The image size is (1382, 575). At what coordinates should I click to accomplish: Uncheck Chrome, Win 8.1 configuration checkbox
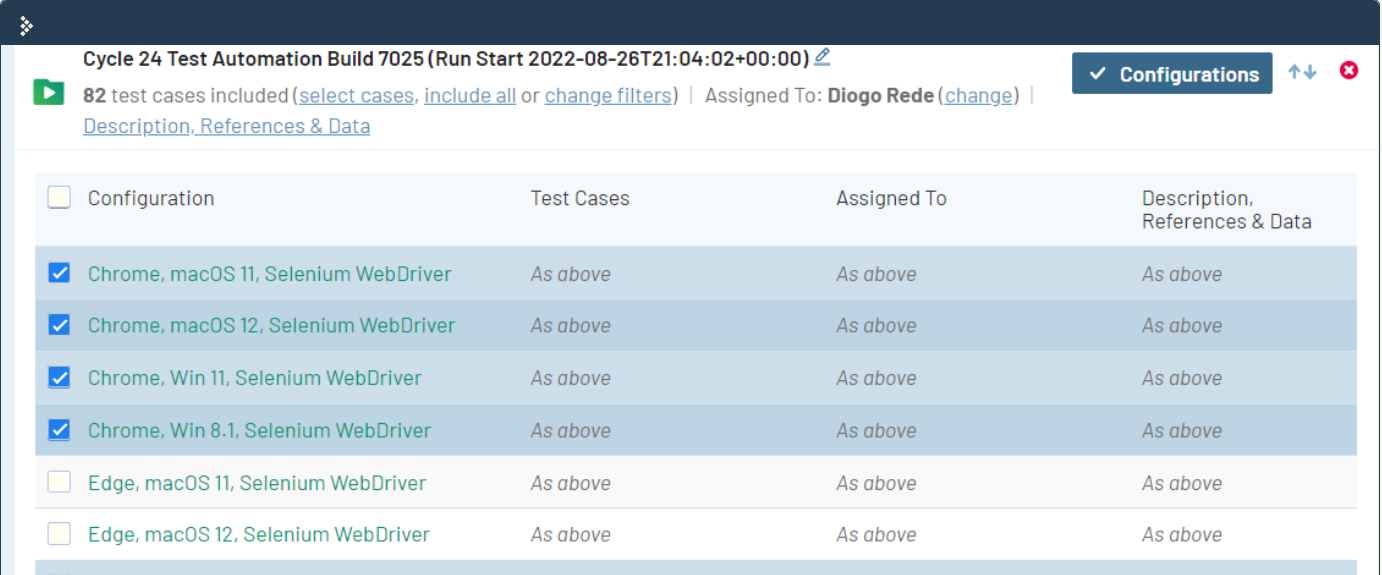coord(59,430)
